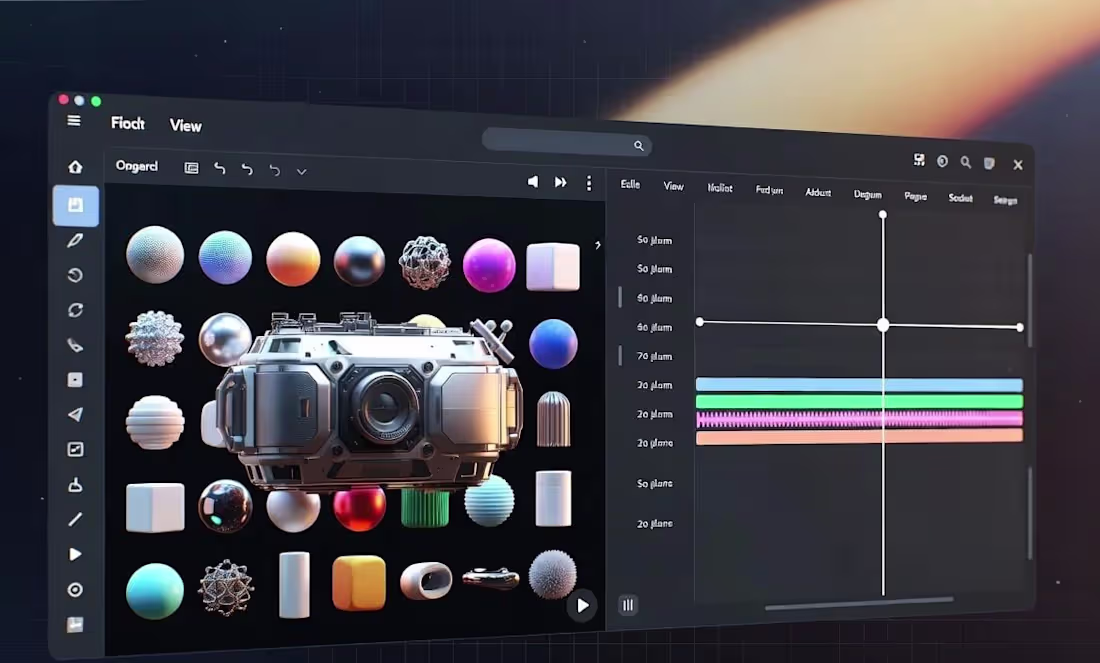Click the left endpoint of horizontal keyframe line
The image size is (1100, 663).
point(699,321)
